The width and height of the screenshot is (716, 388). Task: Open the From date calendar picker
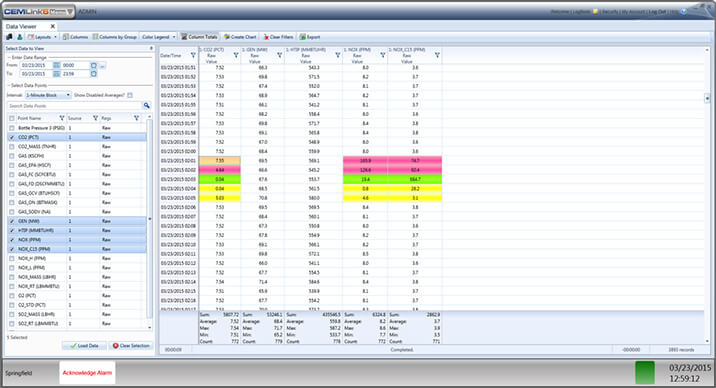pyautogui.click(x=56, y=65)
